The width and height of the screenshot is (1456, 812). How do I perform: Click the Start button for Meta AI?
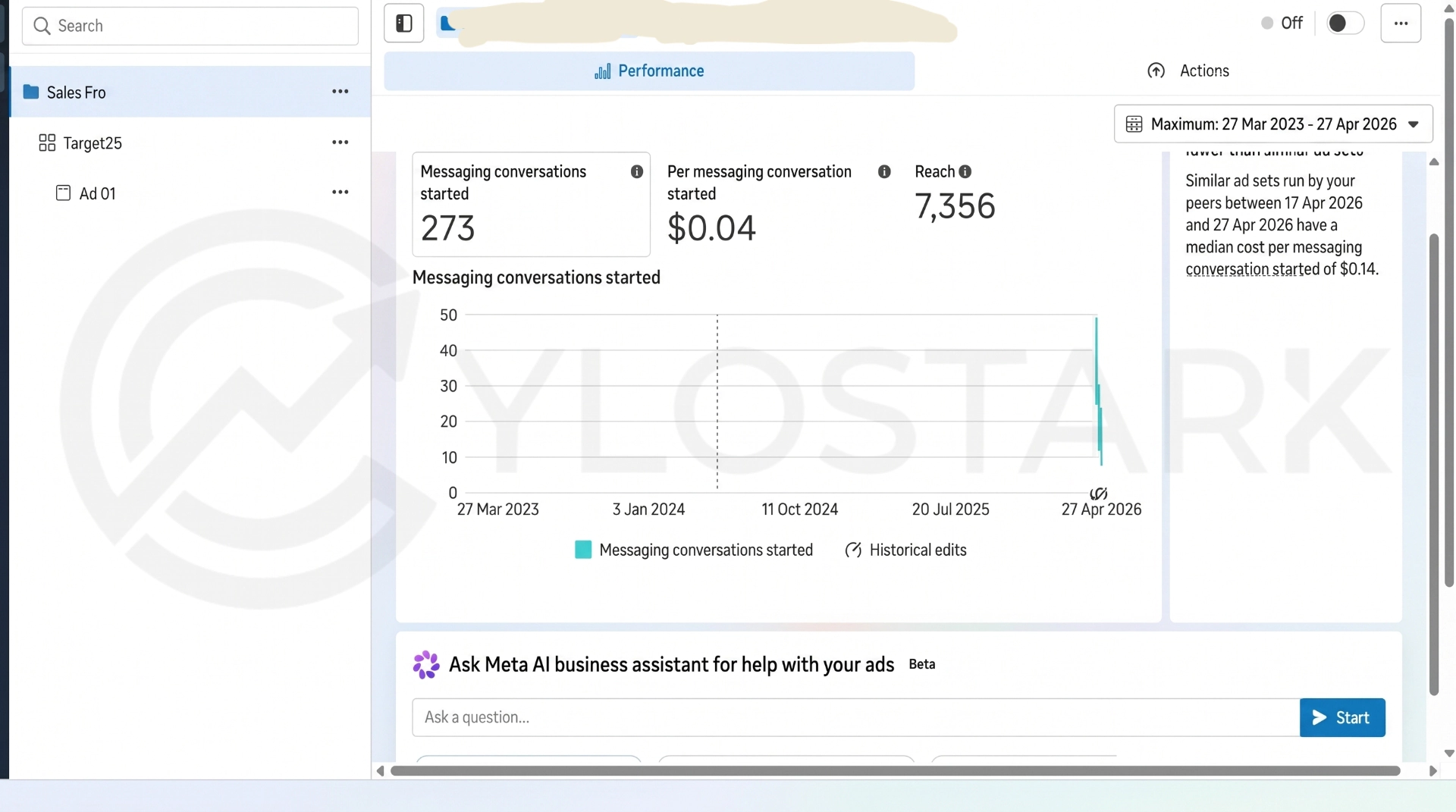(x=1342, y=717)
